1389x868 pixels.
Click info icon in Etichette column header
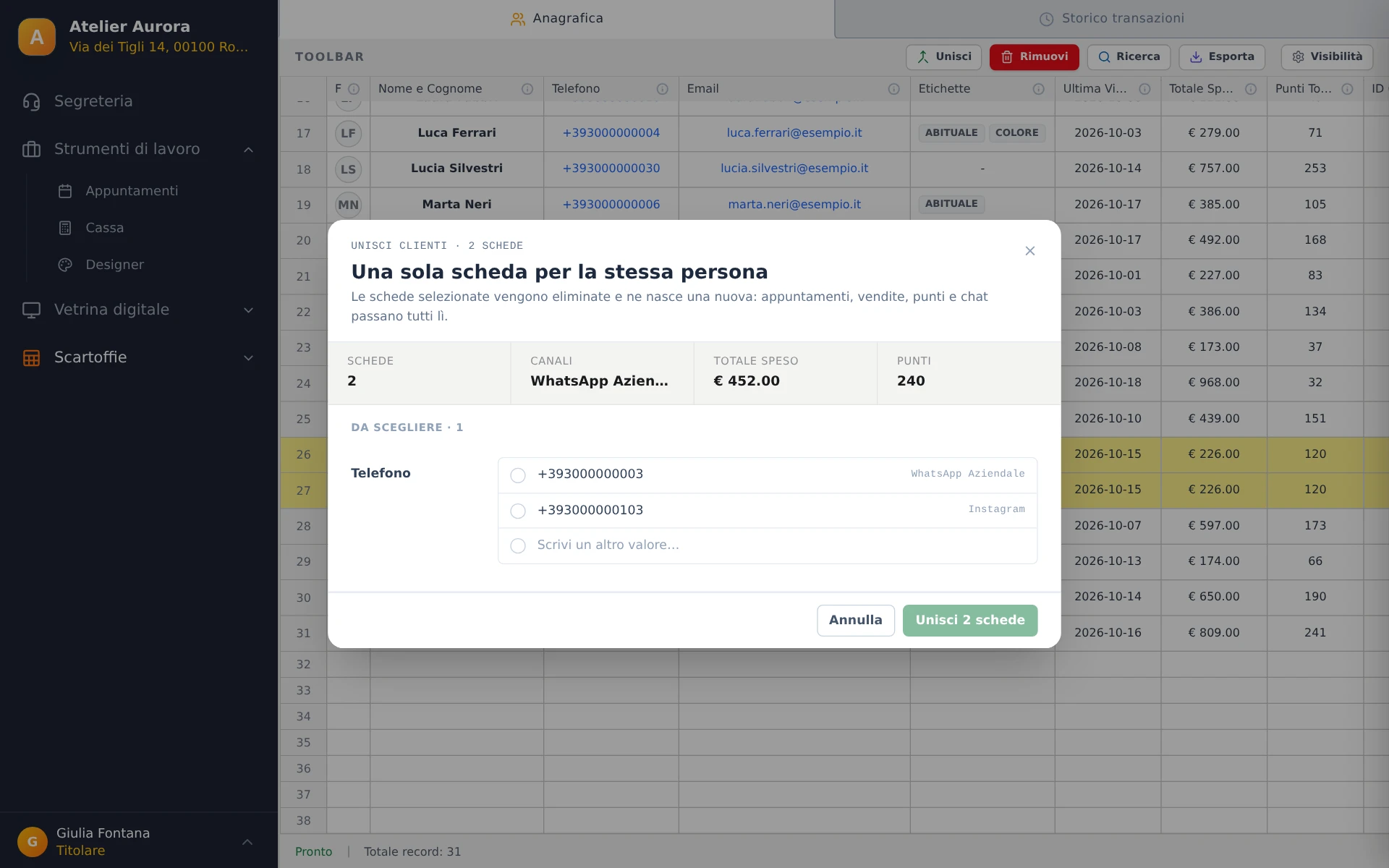click(1038, 89)
